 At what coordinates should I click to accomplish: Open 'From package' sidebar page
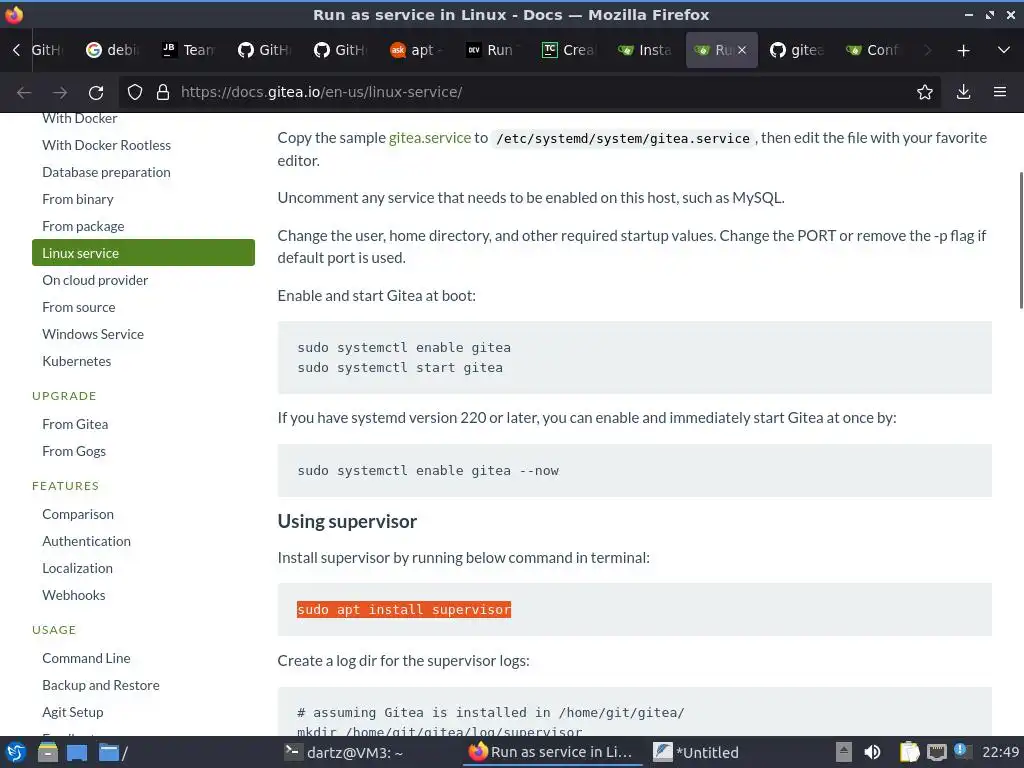click(83, 226)
